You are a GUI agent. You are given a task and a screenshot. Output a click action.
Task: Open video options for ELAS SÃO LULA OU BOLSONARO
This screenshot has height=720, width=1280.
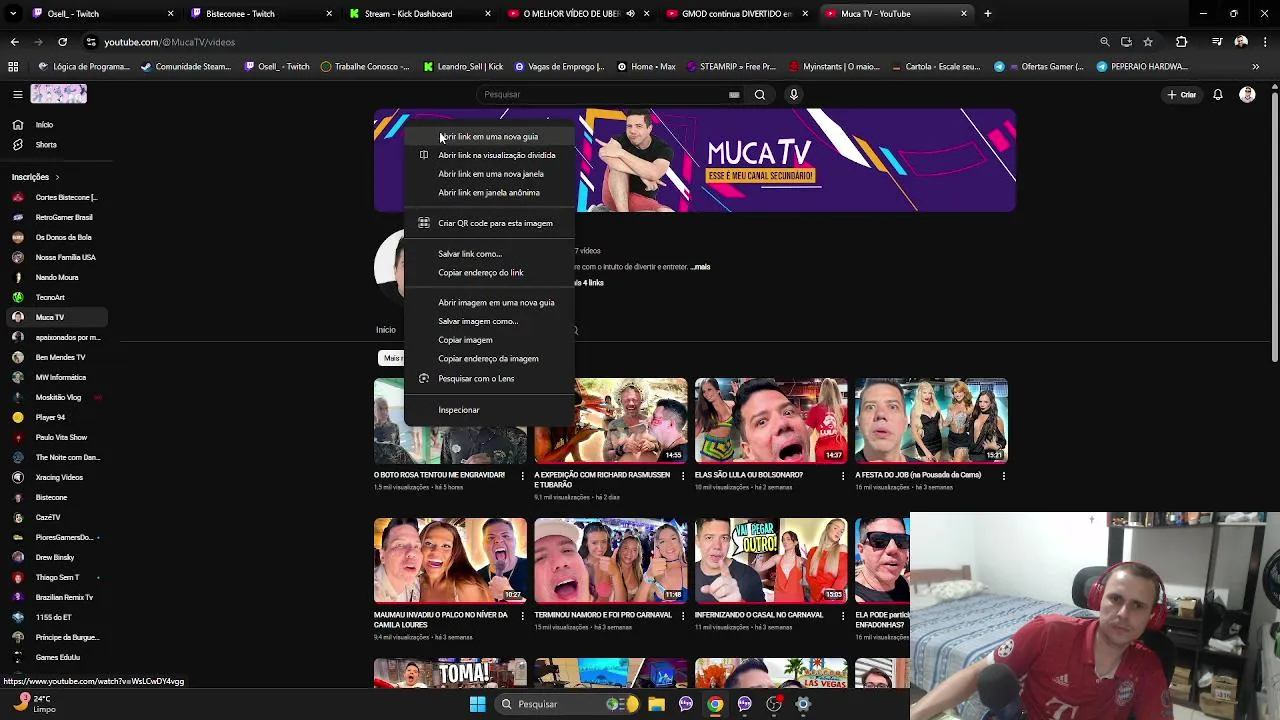843,476
